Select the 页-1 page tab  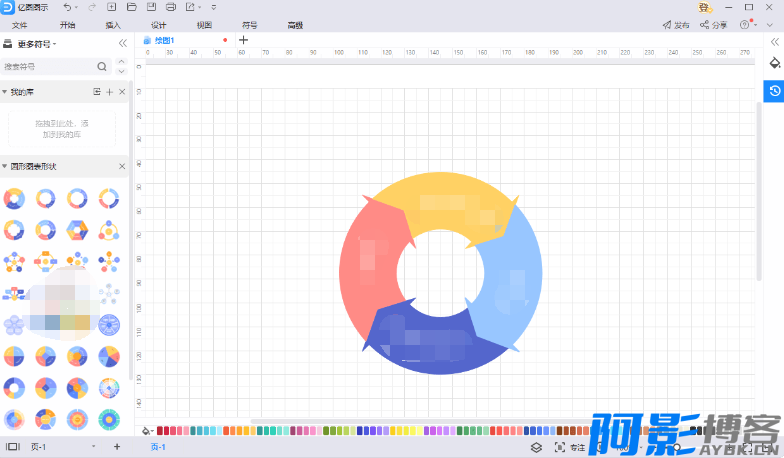(158, 447)
